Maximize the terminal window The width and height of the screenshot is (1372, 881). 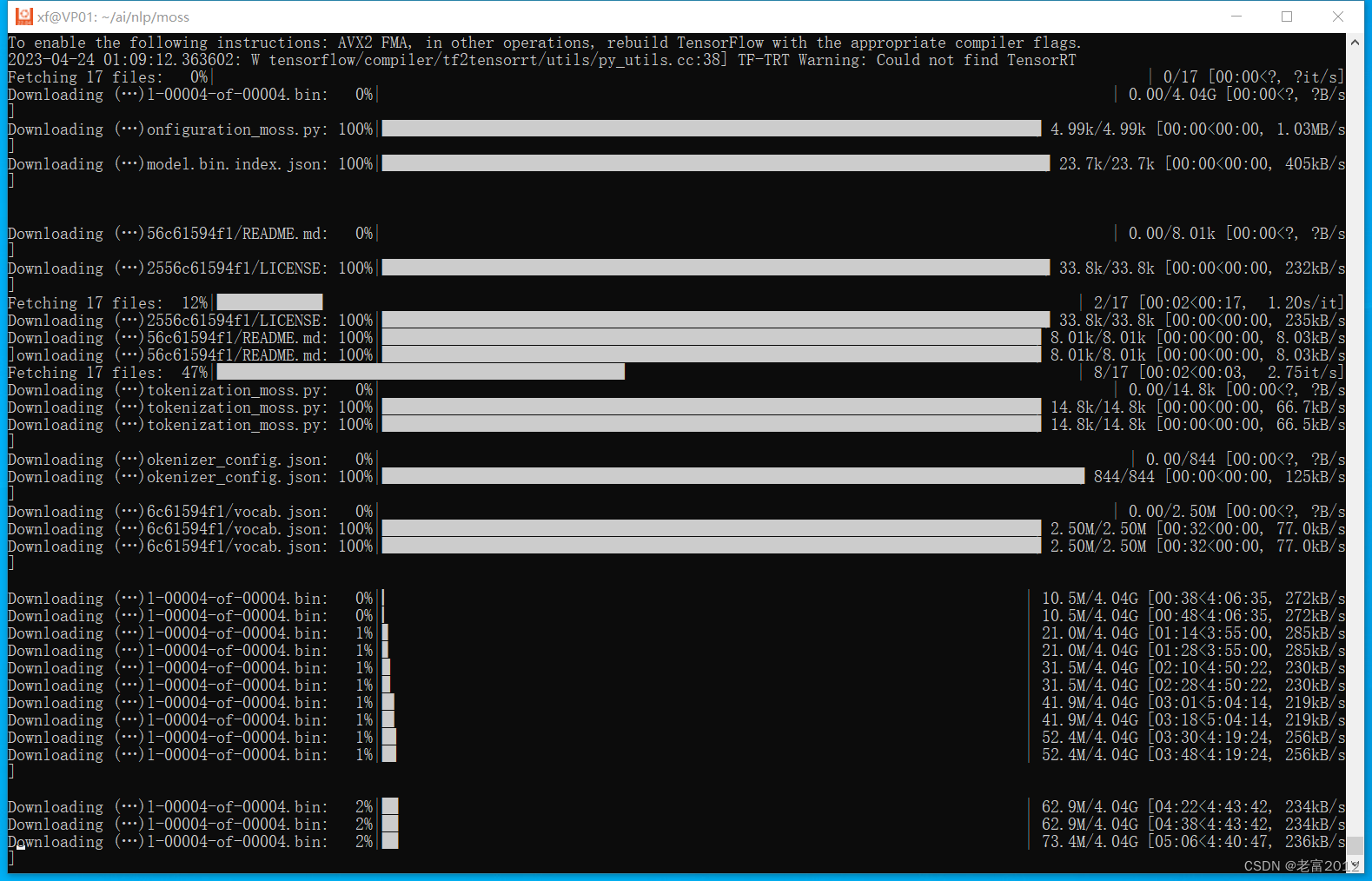(x=1287, y=17)
